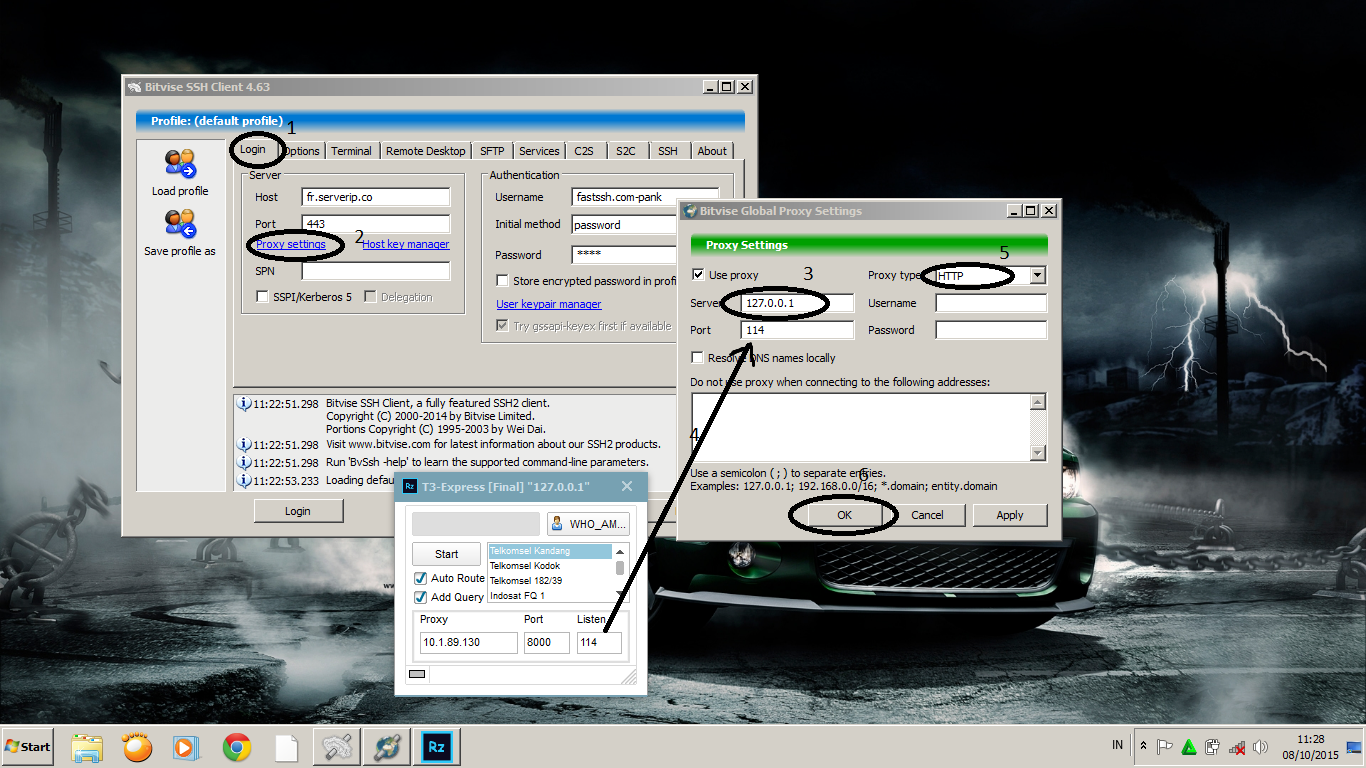Switch to Bitvise proxy settings taskbar button
The image size is (1366, 768).
(386, 747)
